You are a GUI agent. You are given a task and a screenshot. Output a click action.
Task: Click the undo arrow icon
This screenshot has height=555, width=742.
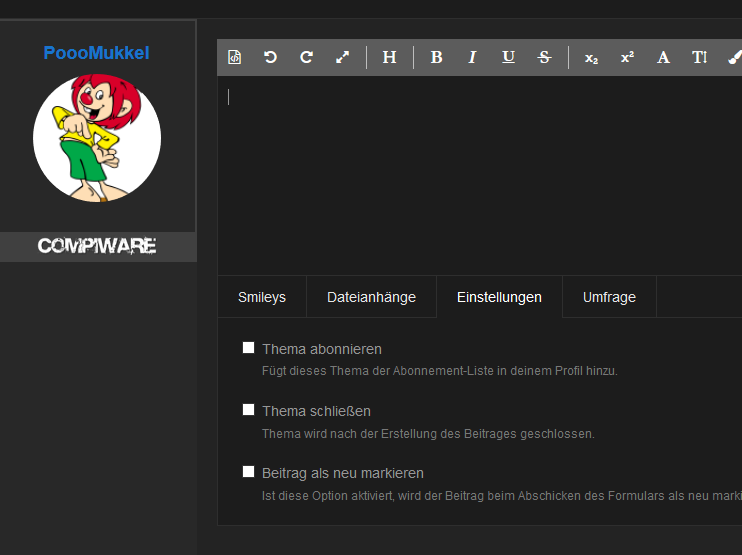point(270,57)
